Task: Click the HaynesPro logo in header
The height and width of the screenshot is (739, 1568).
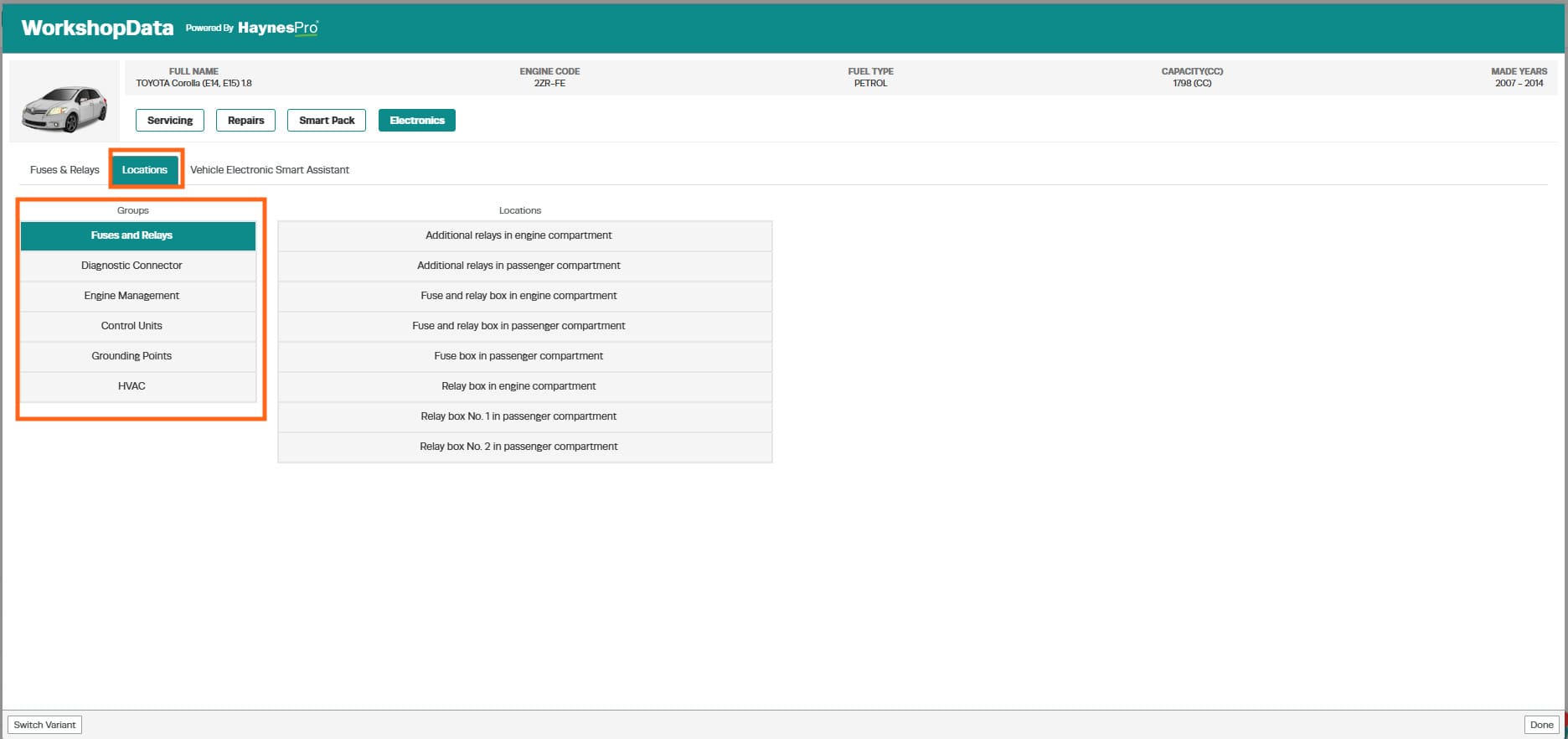Action: tap(278, 28)
